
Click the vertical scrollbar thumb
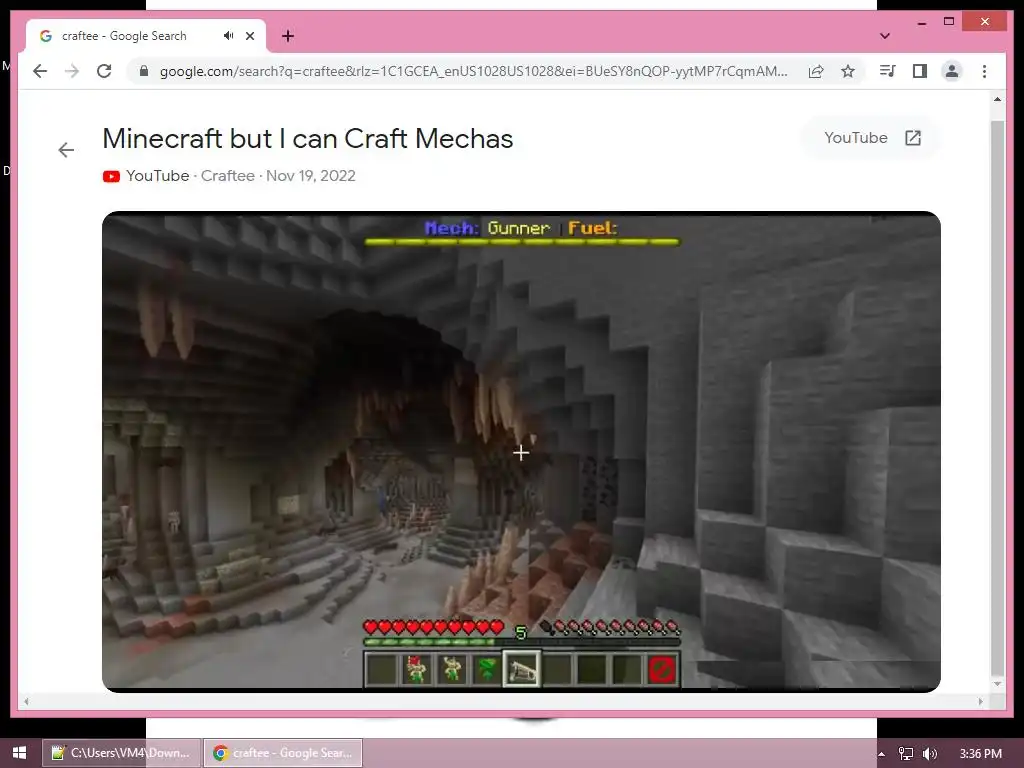[997, 398]
